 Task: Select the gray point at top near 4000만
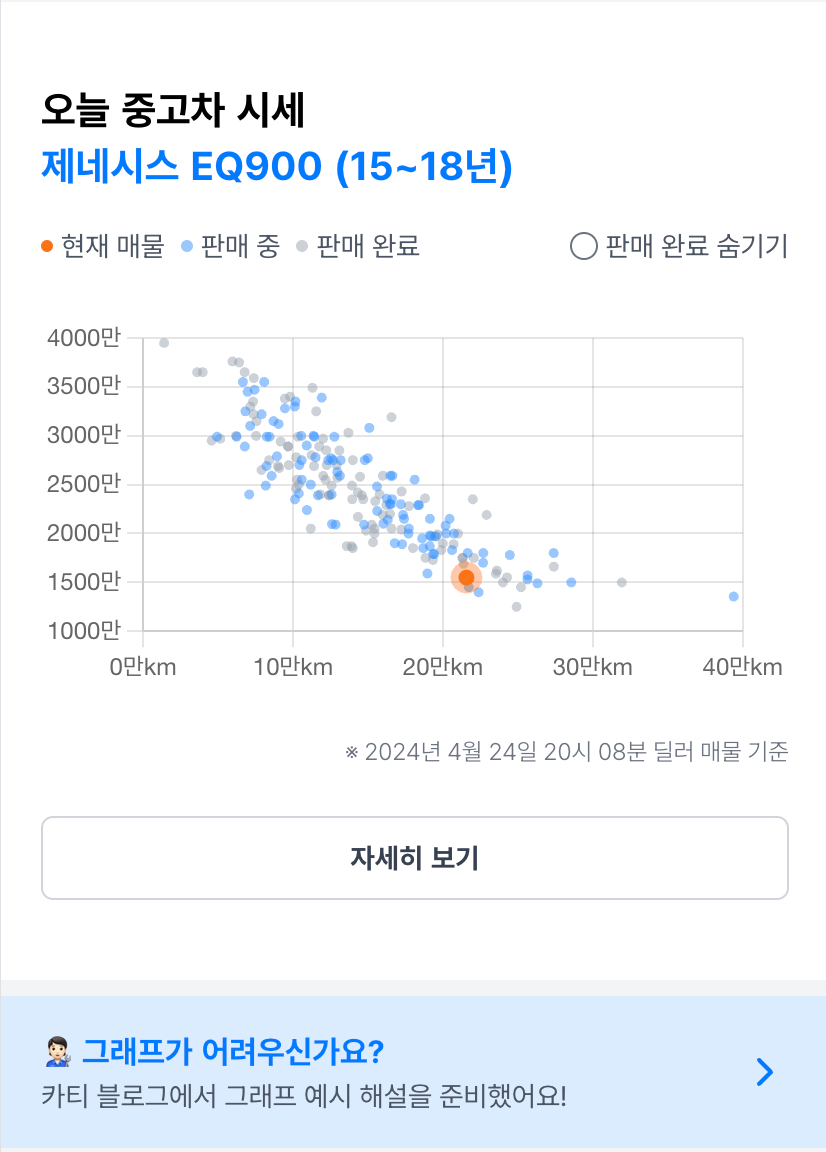(164, 343)
